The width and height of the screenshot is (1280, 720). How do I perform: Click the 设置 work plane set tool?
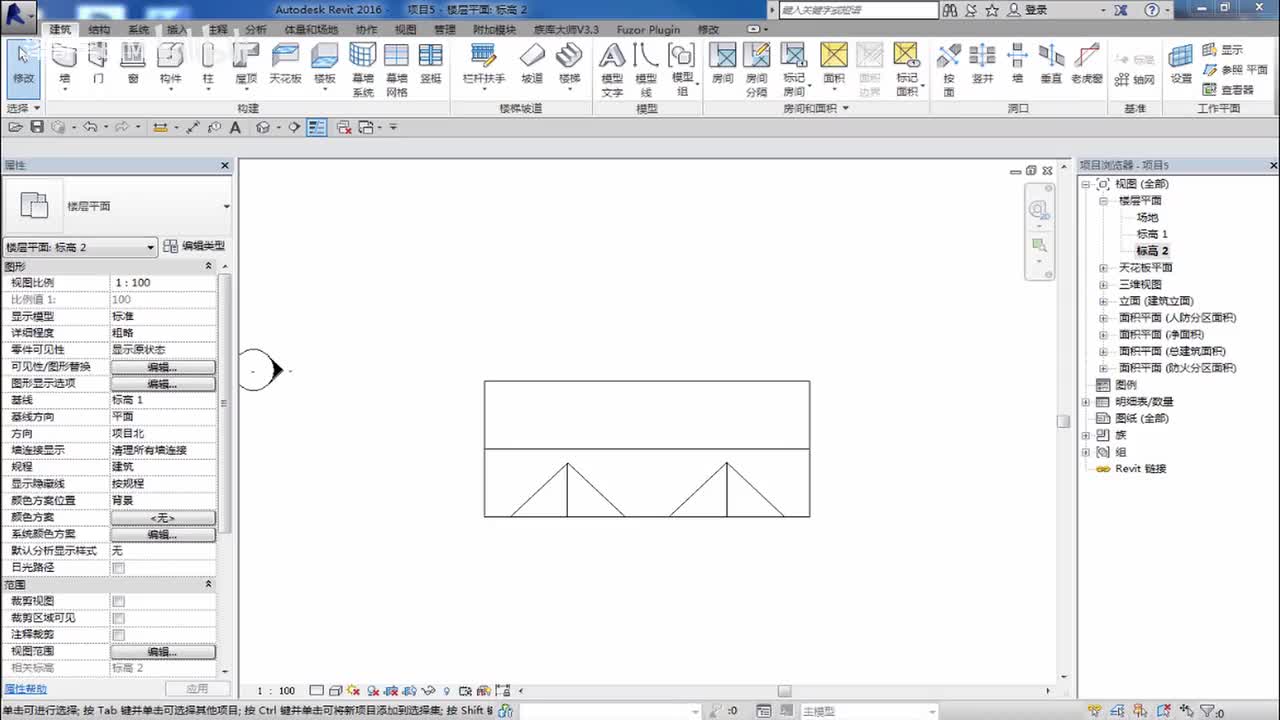(1182, 65)
